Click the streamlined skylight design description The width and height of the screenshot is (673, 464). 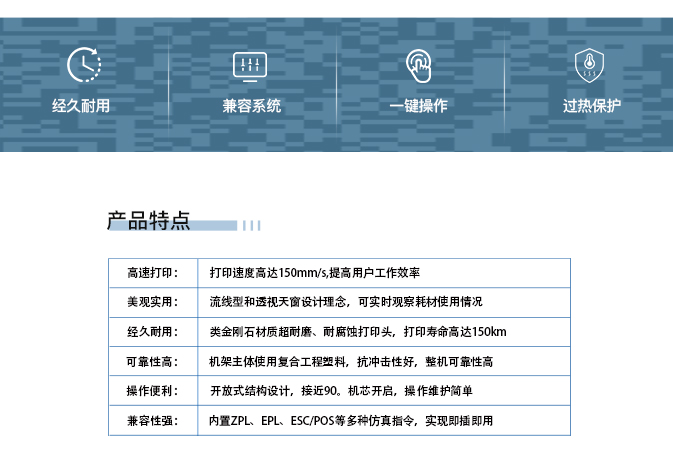coord(345,302)
